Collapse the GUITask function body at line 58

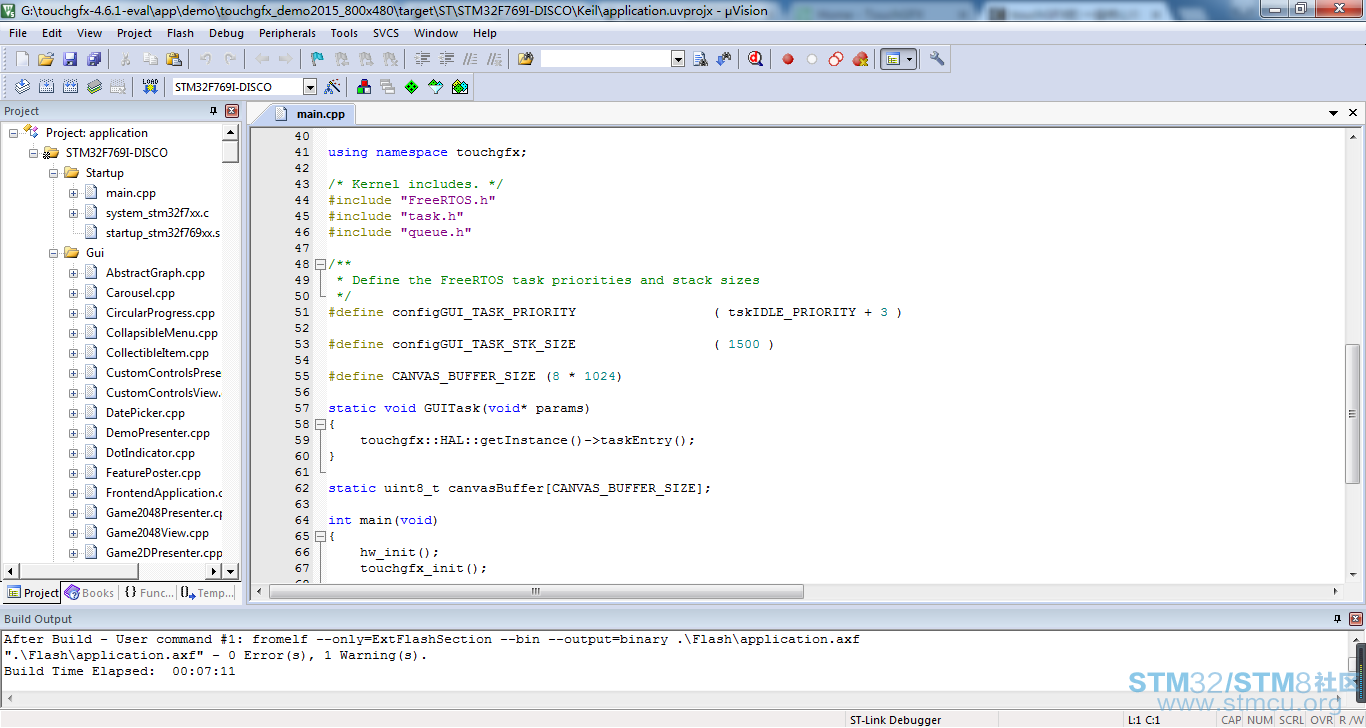pyautogui.click(x=320, y=424)
